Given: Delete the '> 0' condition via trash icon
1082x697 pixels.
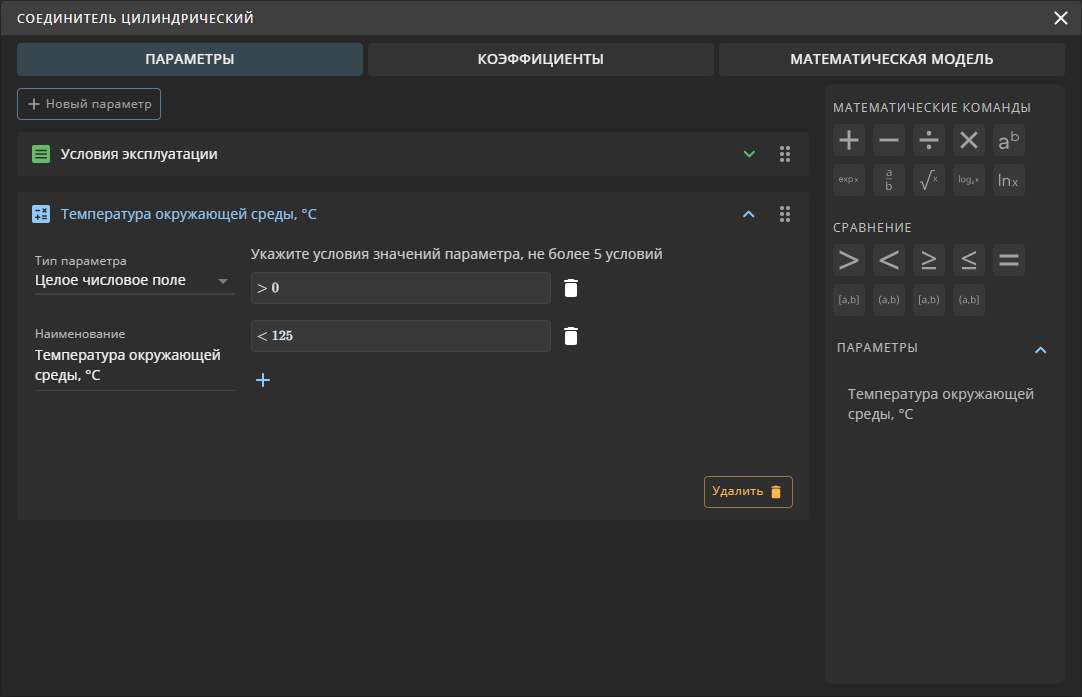Looking at the screenshot, I should tap(571, 288).
